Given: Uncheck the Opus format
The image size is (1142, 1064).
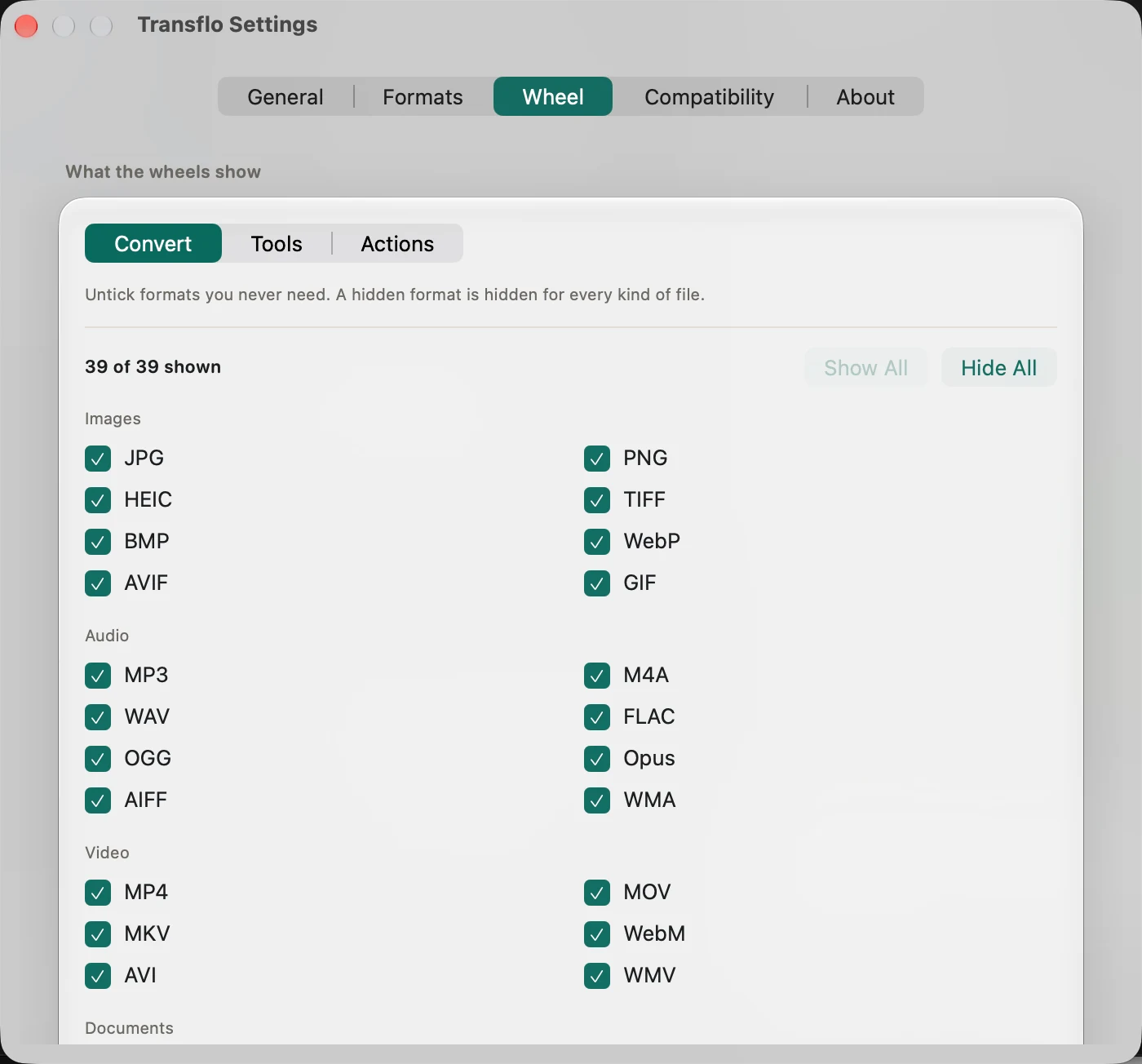Looking at the screenshot, I should 597,759.
